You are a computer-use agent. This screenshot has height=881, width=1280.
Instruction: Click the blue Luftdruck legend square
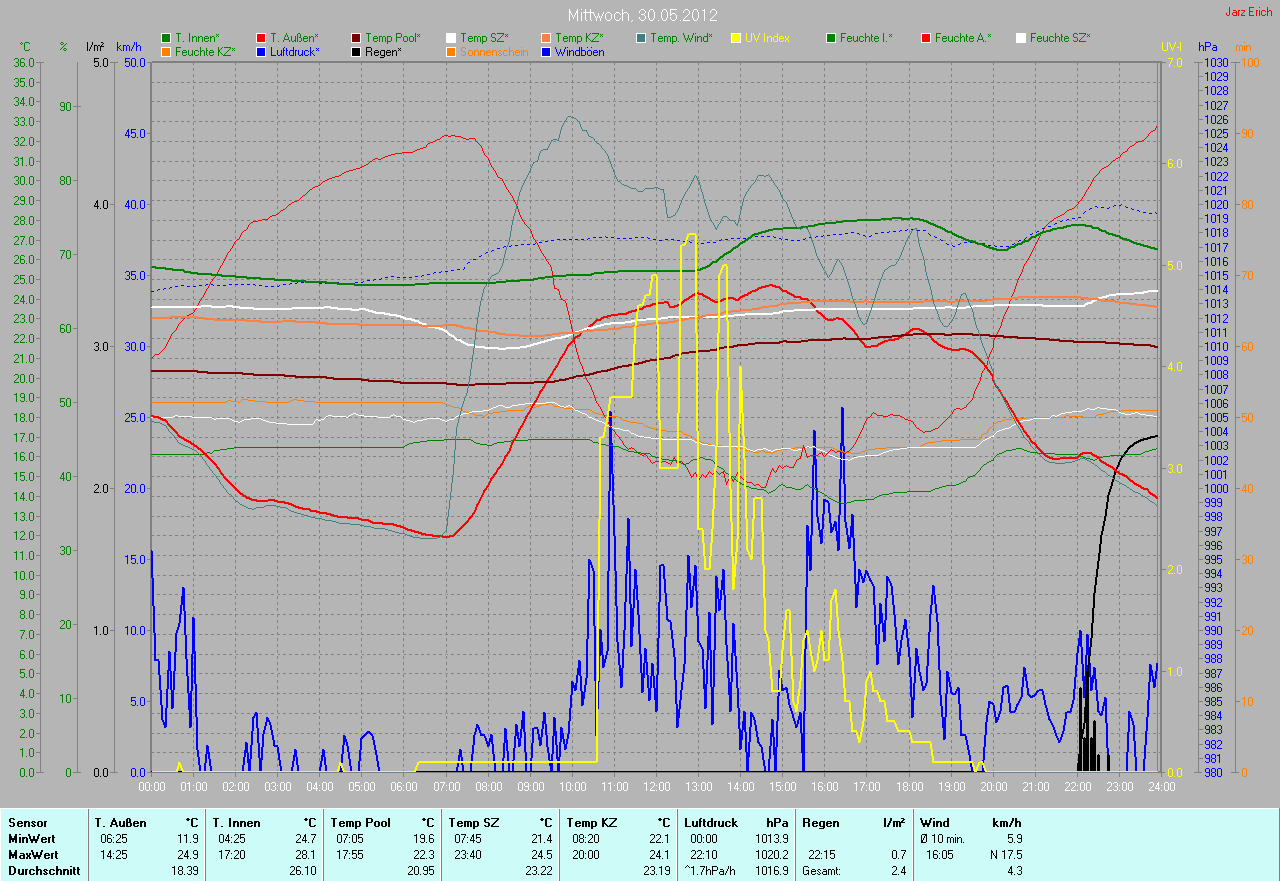261,52
